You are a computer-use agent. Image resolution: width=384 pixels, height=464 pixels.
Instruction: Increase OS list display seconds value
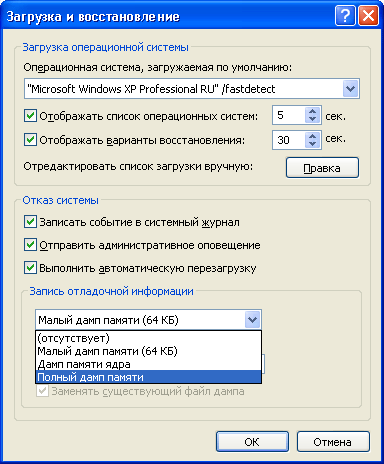point(312,111)
